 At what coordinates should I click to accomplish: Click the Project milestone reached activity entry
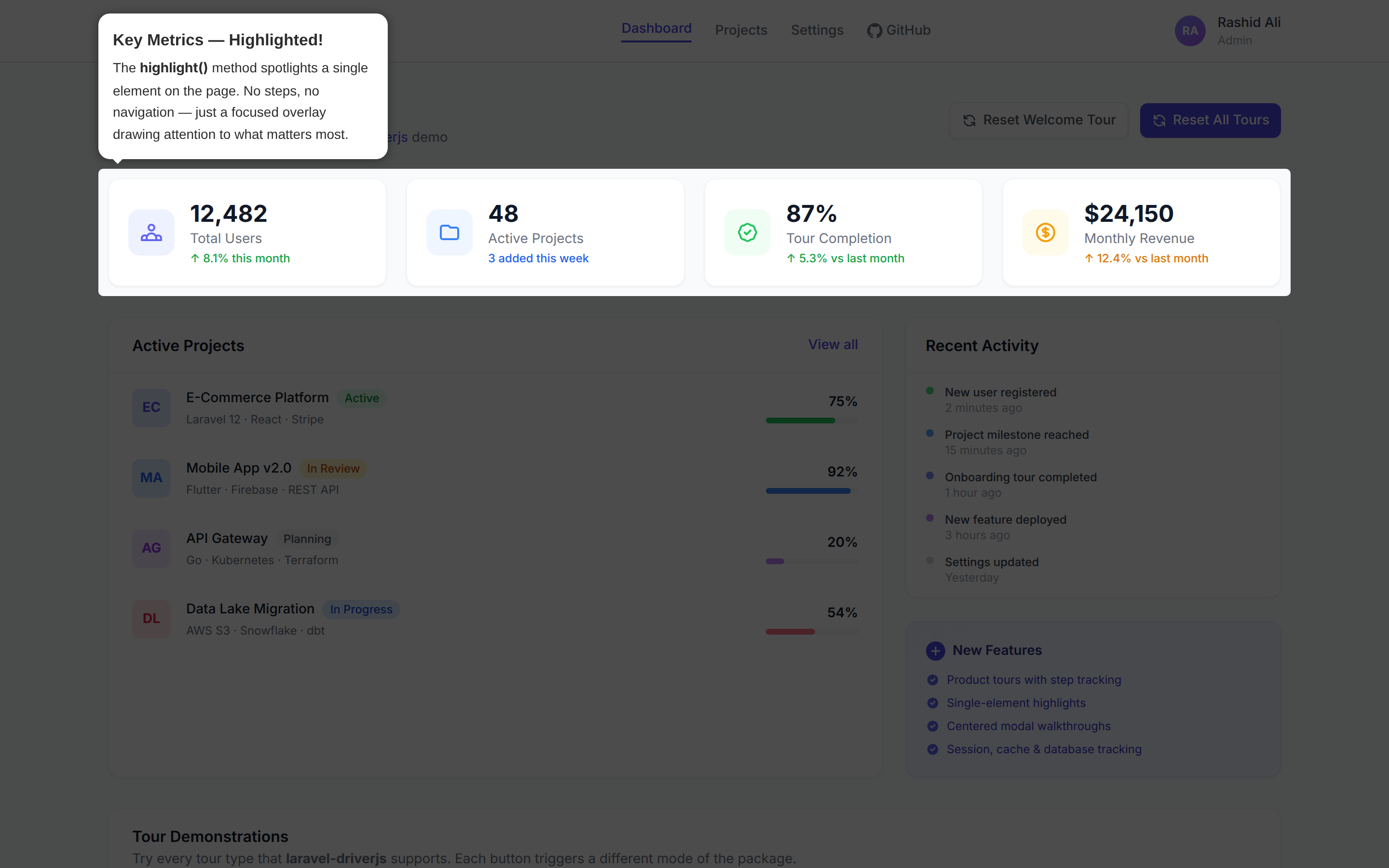[x=1017, y=442]
